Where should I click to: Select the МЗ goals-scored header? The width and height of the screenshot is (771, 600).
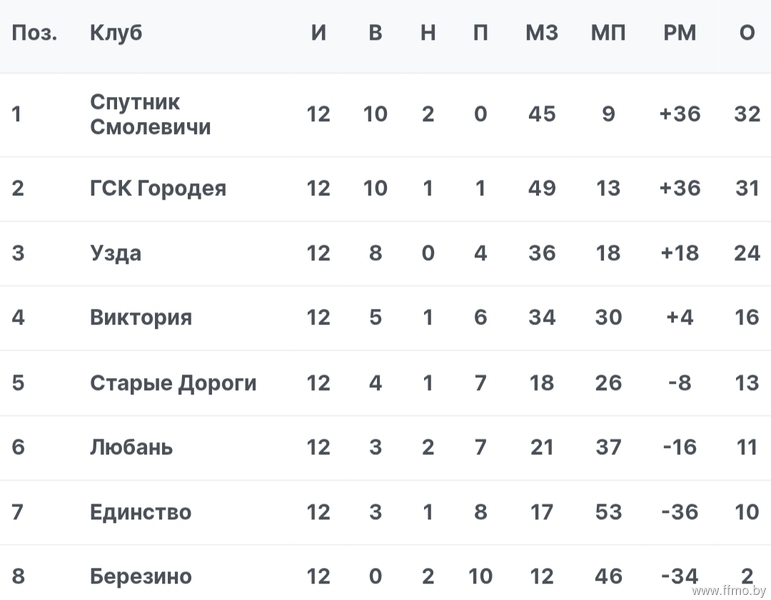tap(542, 33)
